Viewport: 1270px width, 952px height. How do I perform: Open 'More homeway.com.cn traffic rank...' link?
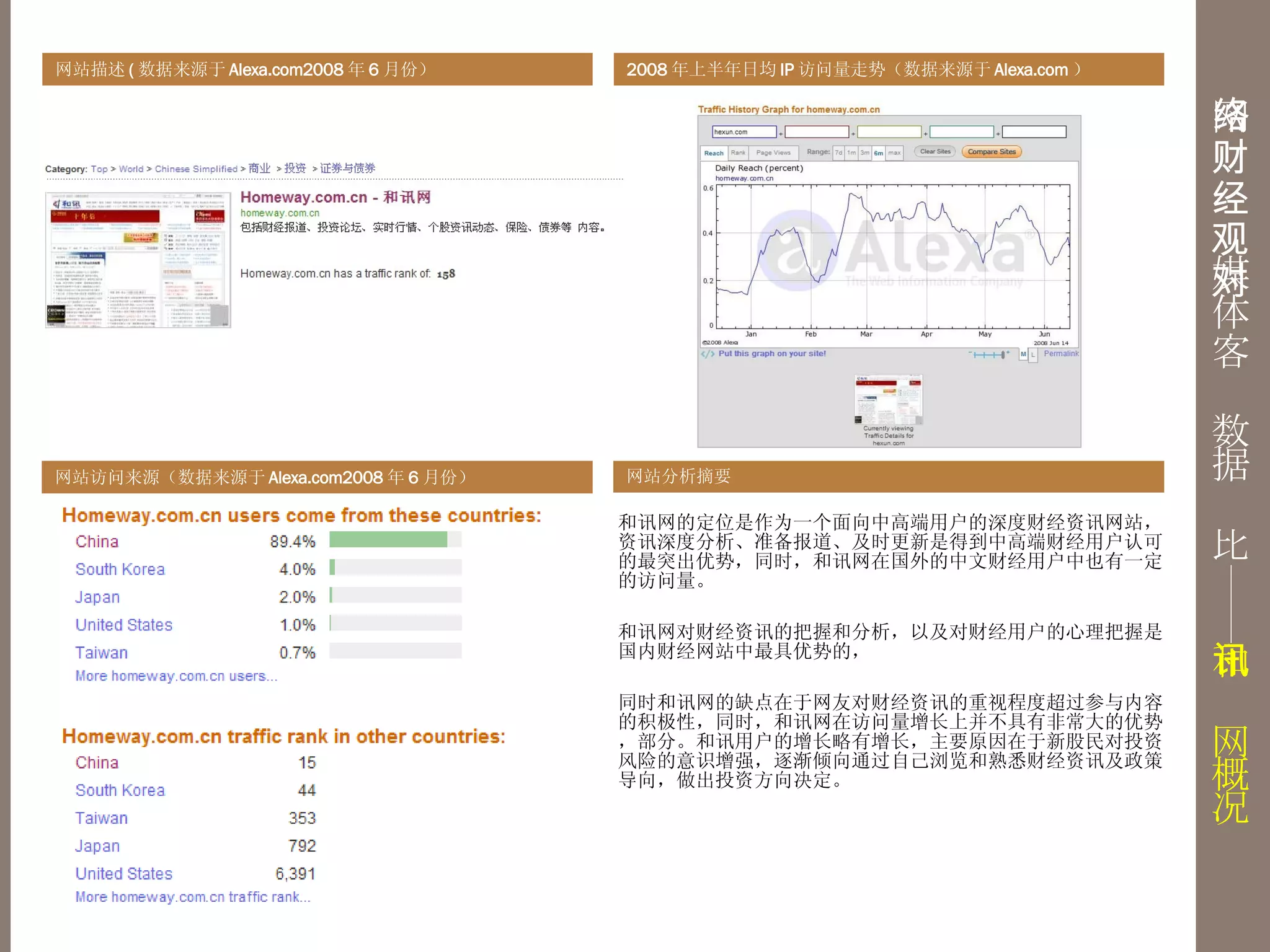(193, 897)
